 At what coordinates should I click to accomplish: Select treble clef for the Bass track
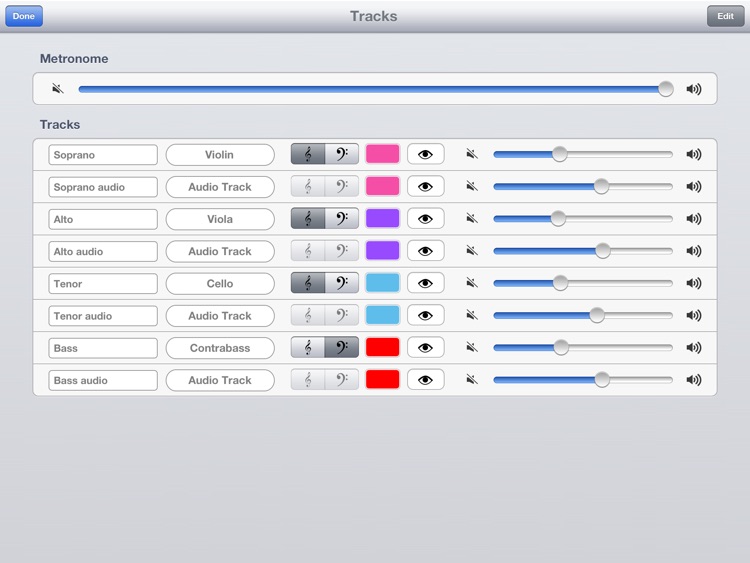click(308, 347)
